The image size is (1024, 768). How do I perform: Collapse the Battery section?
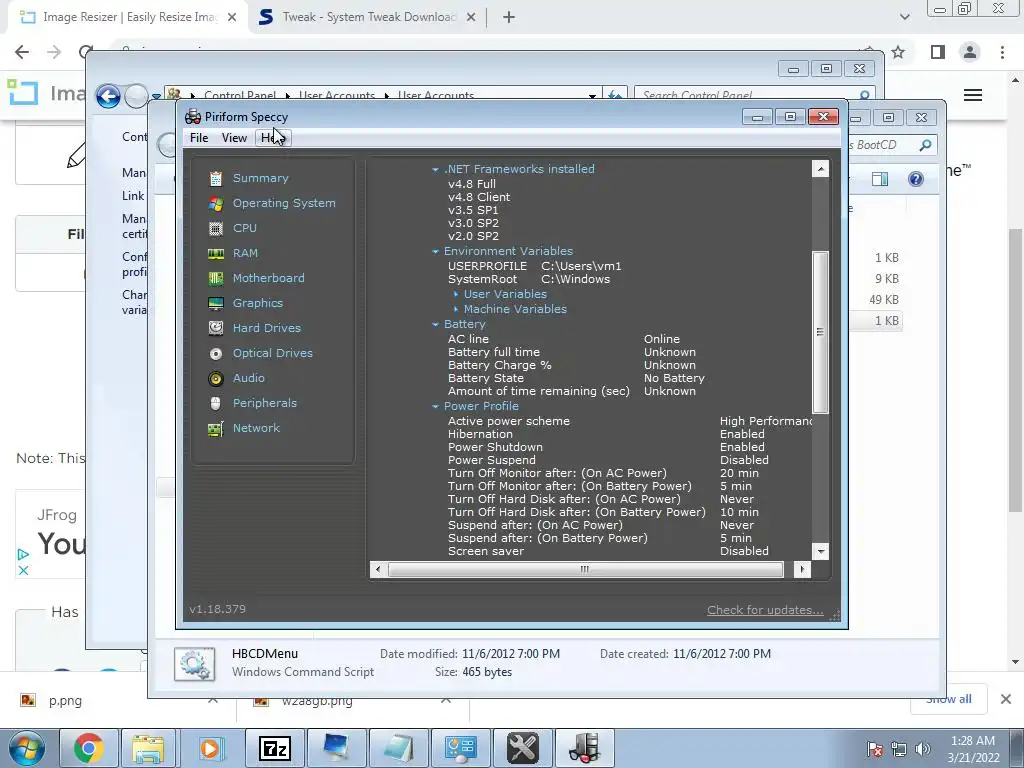point(435,325)
